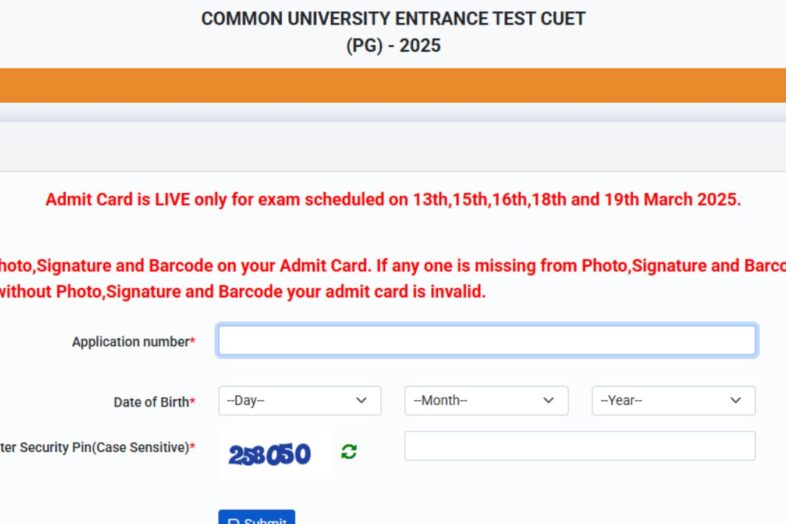This screenshot has height=524, width=786.
Task: Focus the Application number input field
Action: pyautogui.click(x=487, y=341)
